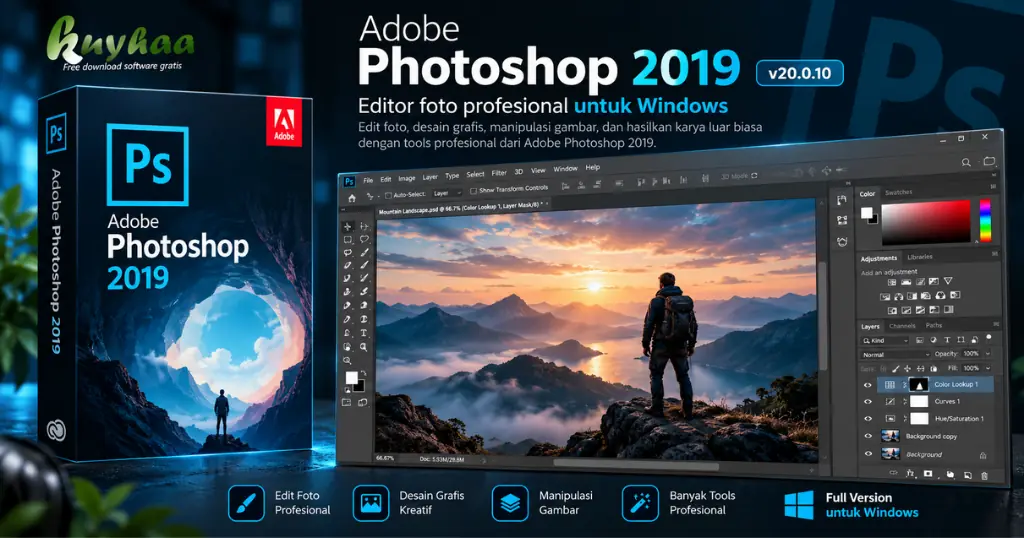Click the Curves 1 layer name
This screenshot has width=1024, height=538.
(947, 402)
